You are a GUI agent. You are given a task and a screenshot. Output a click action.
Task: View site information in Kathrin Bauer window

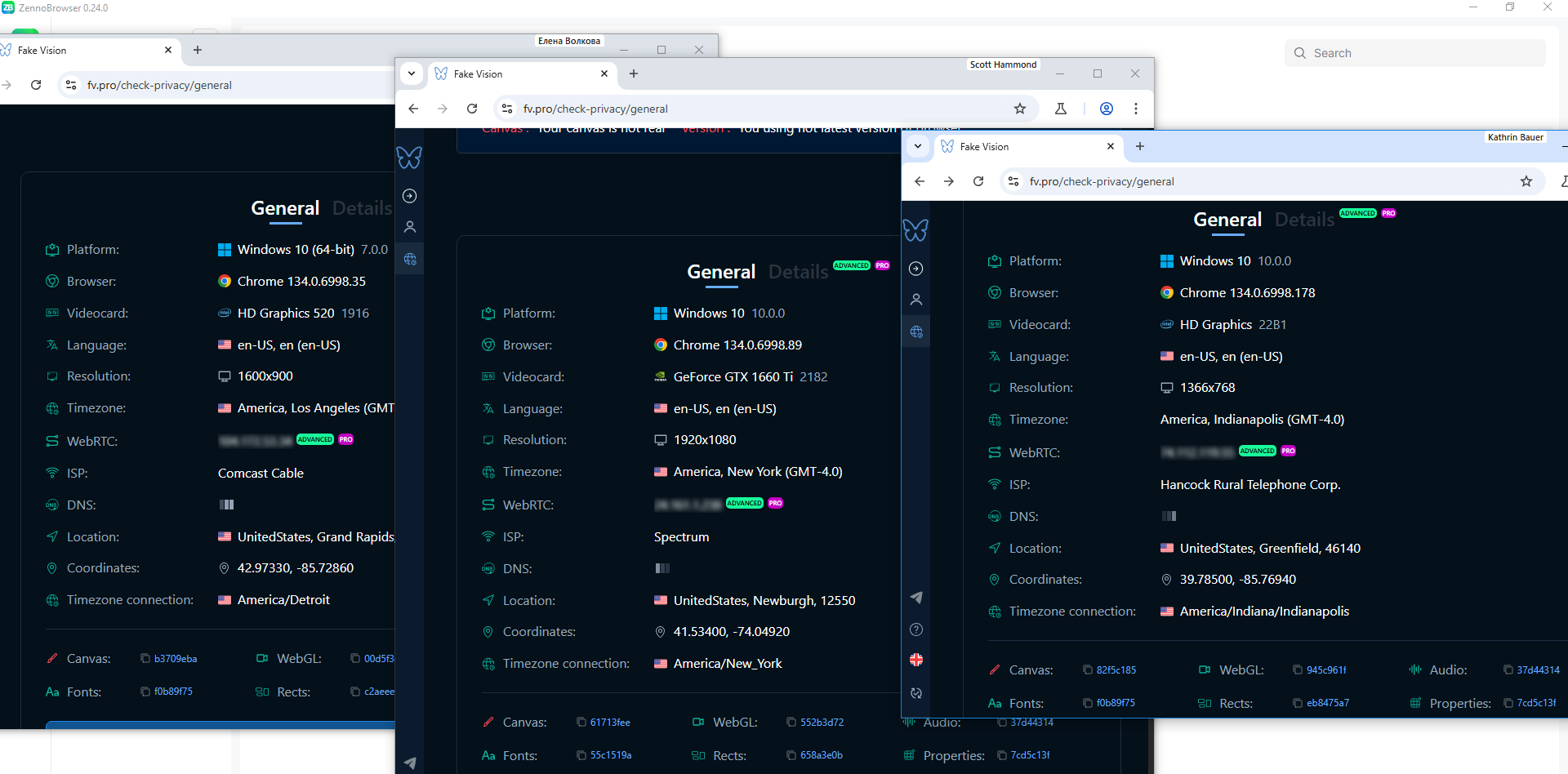[1013, 181]
